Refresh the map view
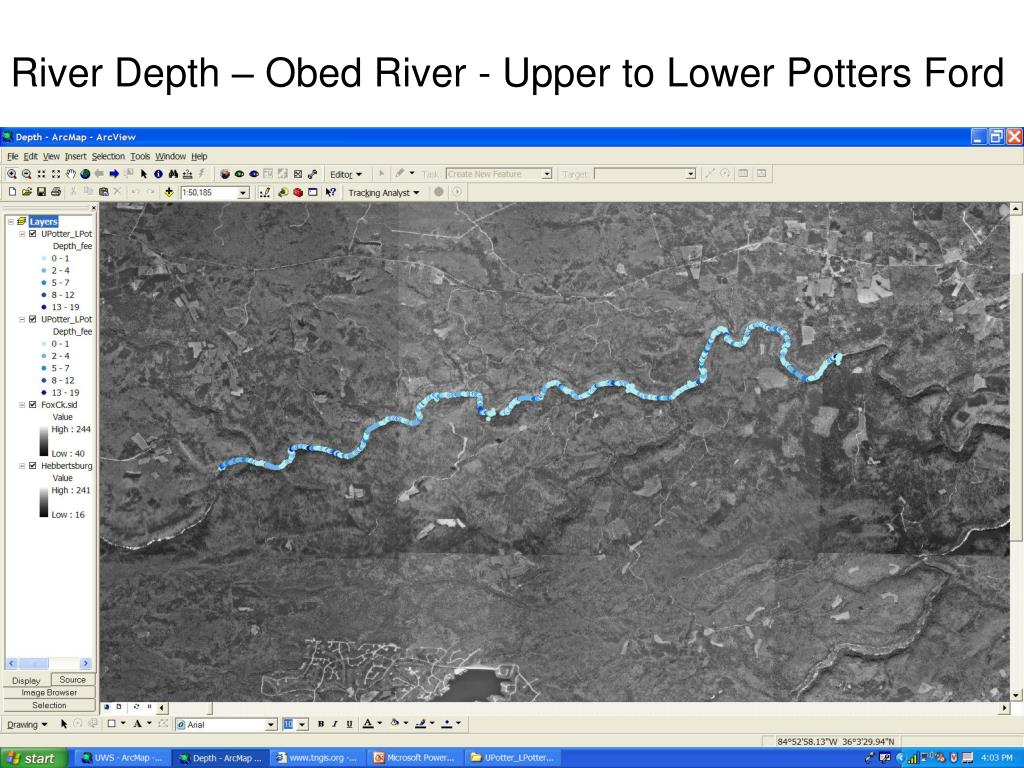The height and width of the screenshot is (768, 1024). [136, 707]
